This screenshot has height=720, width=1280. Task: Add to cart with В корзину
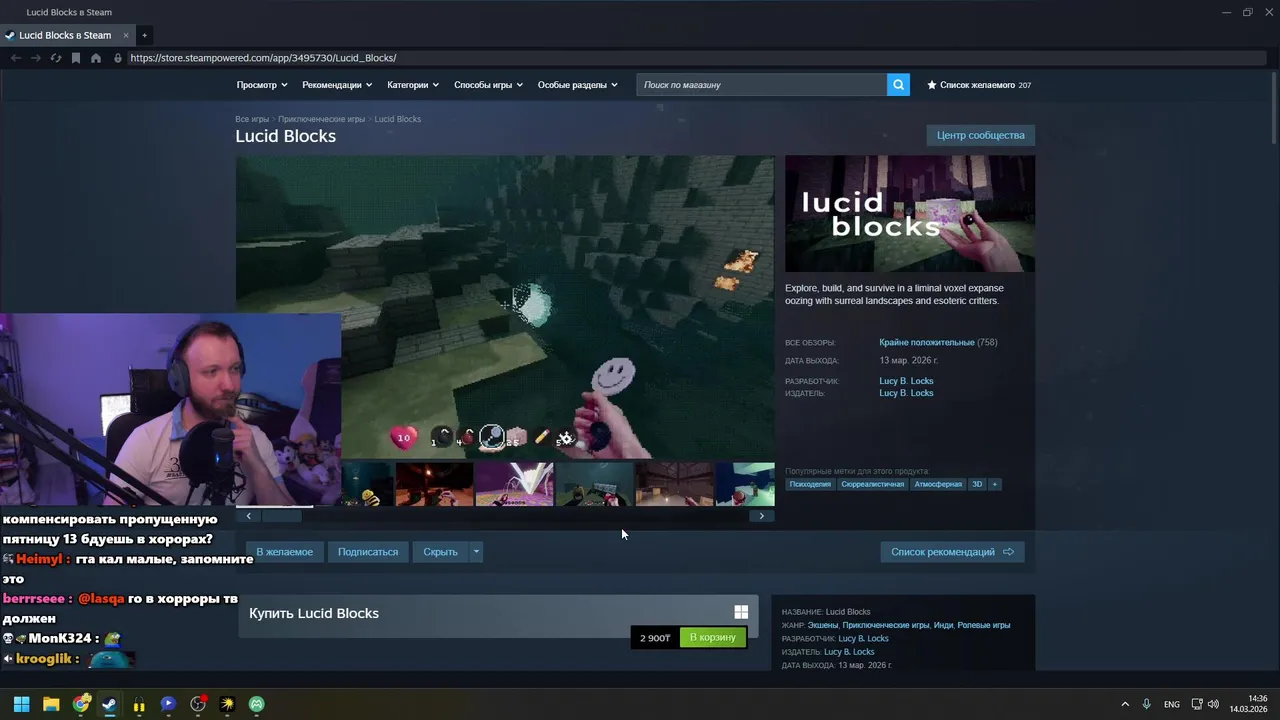[713, 637]
